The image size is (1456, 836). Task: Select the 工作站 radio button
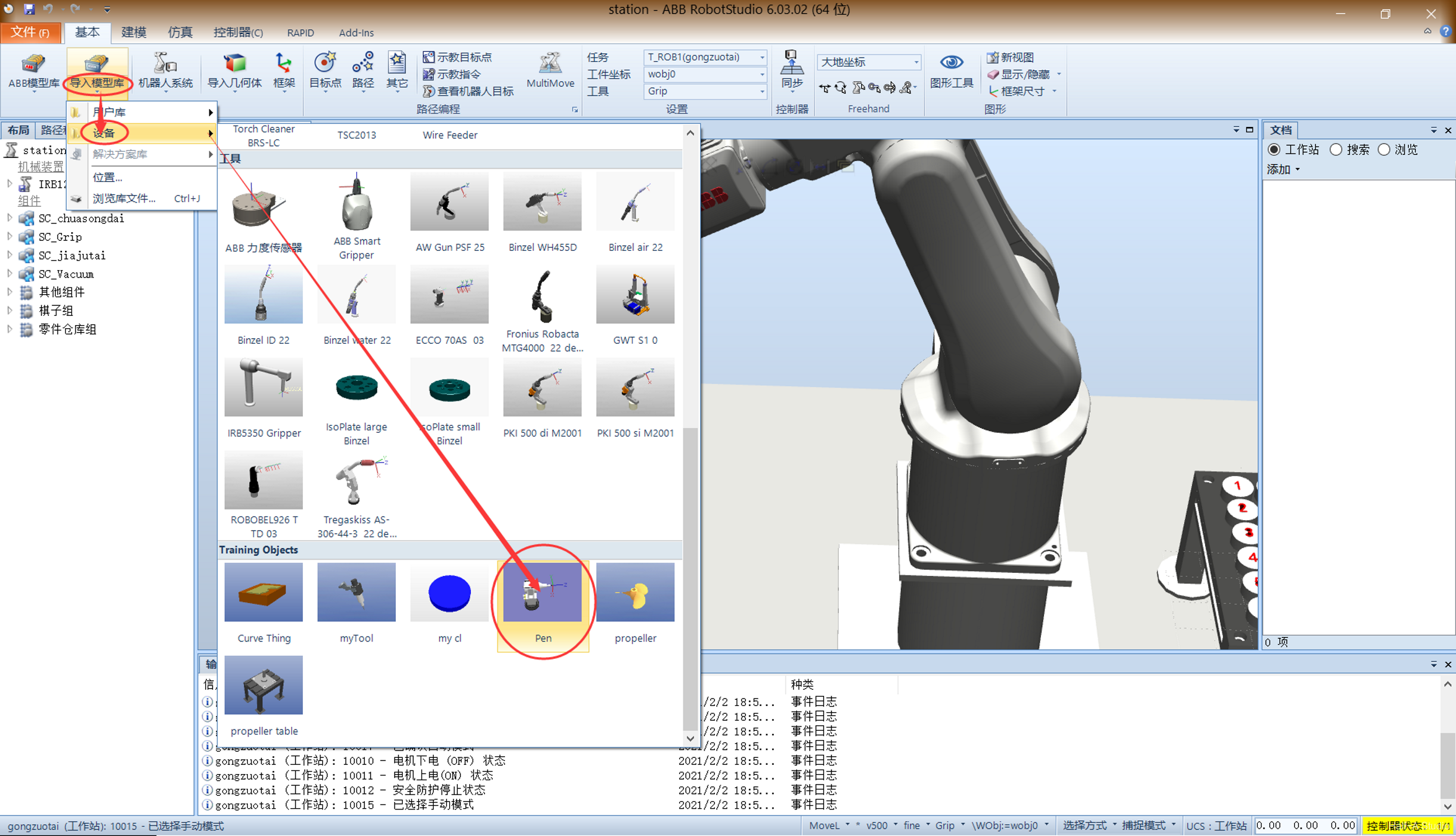click(x=1274, y=150)
